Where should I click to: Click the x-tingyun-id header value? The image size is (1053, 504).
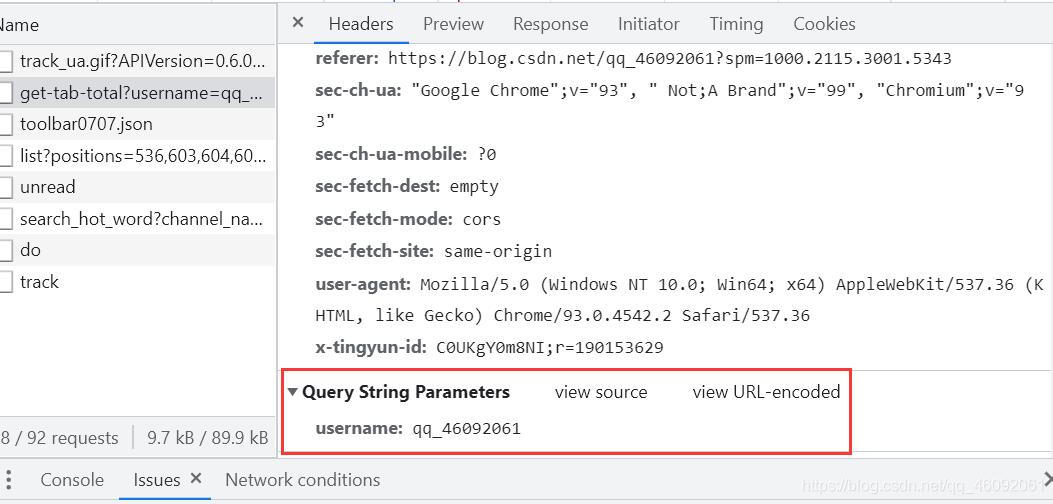click(550, 347)
